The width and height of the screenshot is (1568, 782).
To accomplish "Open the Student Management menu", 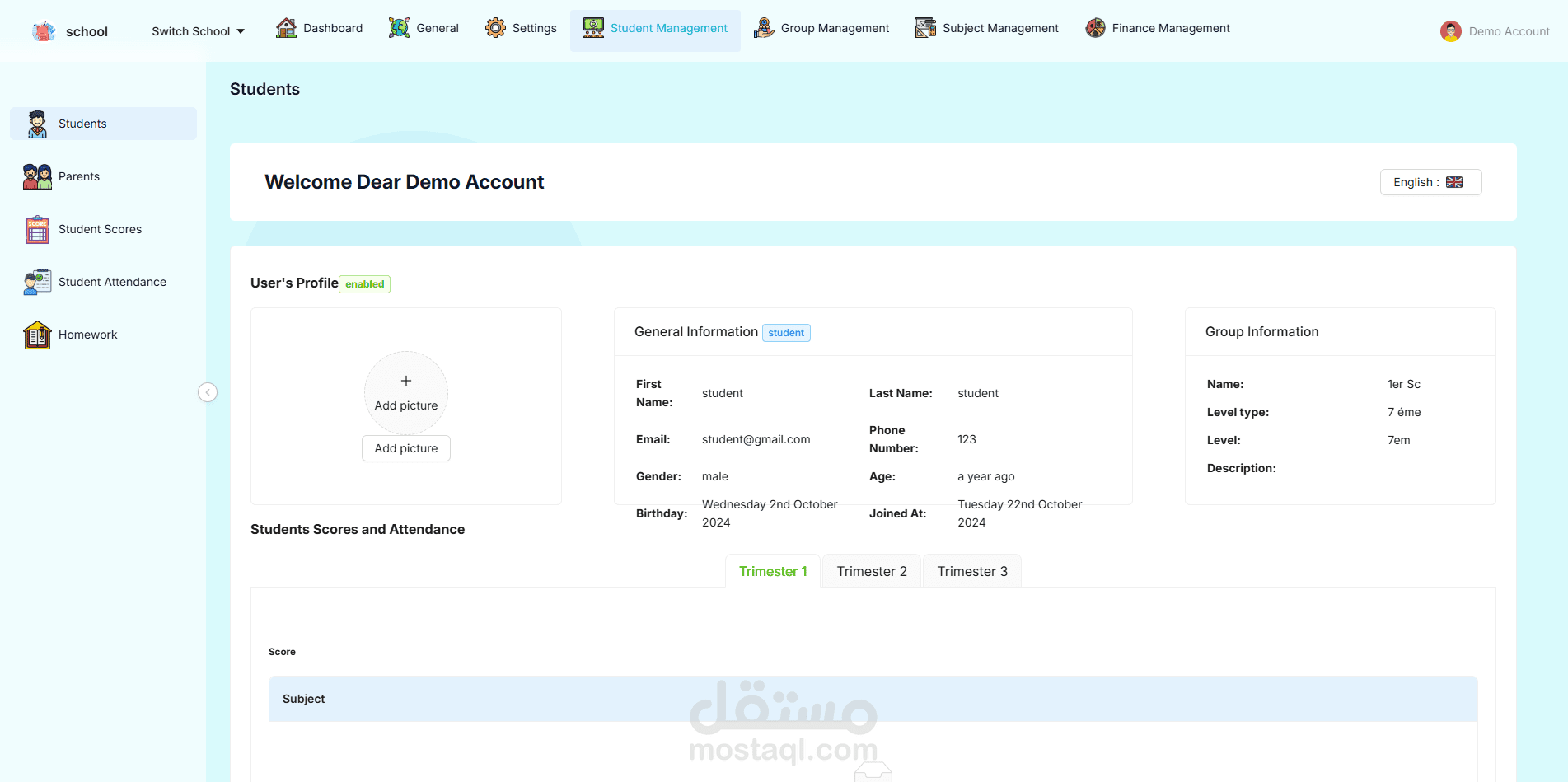I will [655, 30].
